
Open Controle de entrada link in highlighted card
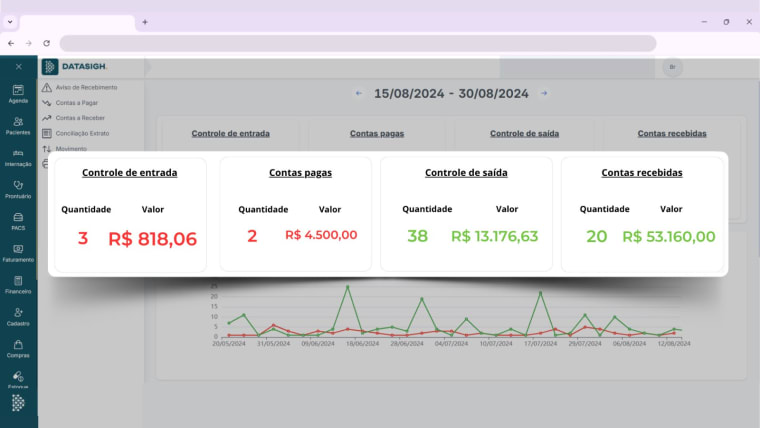click(129, 173)
